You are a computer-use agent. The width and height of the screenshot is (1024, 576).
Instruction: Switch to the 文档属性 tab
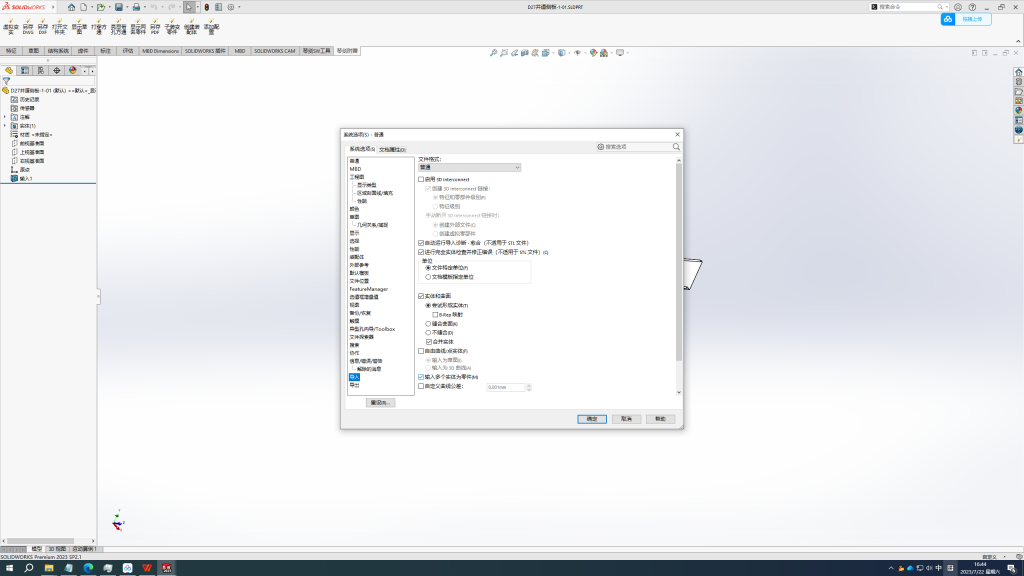tap(392, 149)
